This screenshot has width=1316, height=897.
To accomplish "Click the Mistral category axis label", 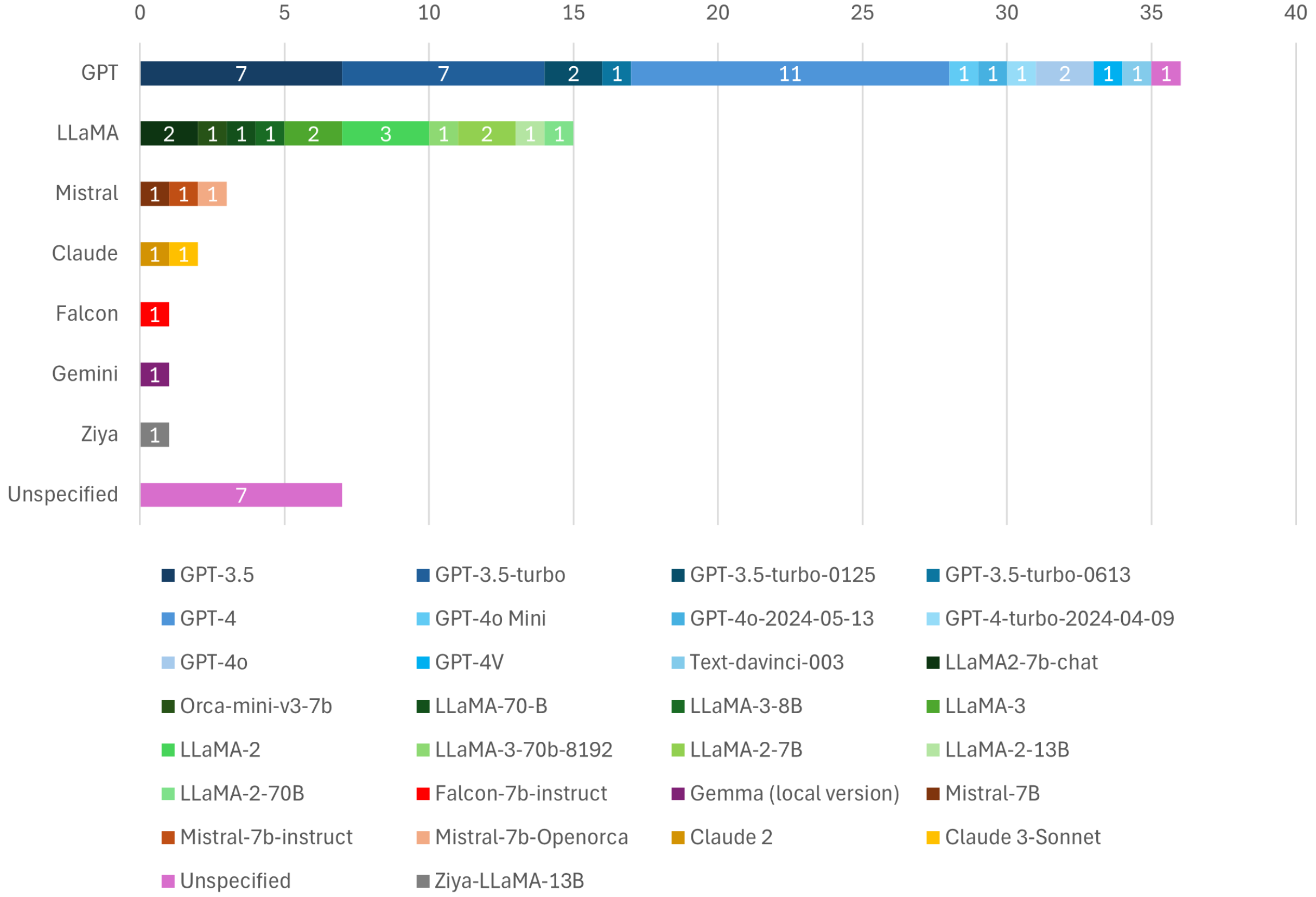I will 87,193.
